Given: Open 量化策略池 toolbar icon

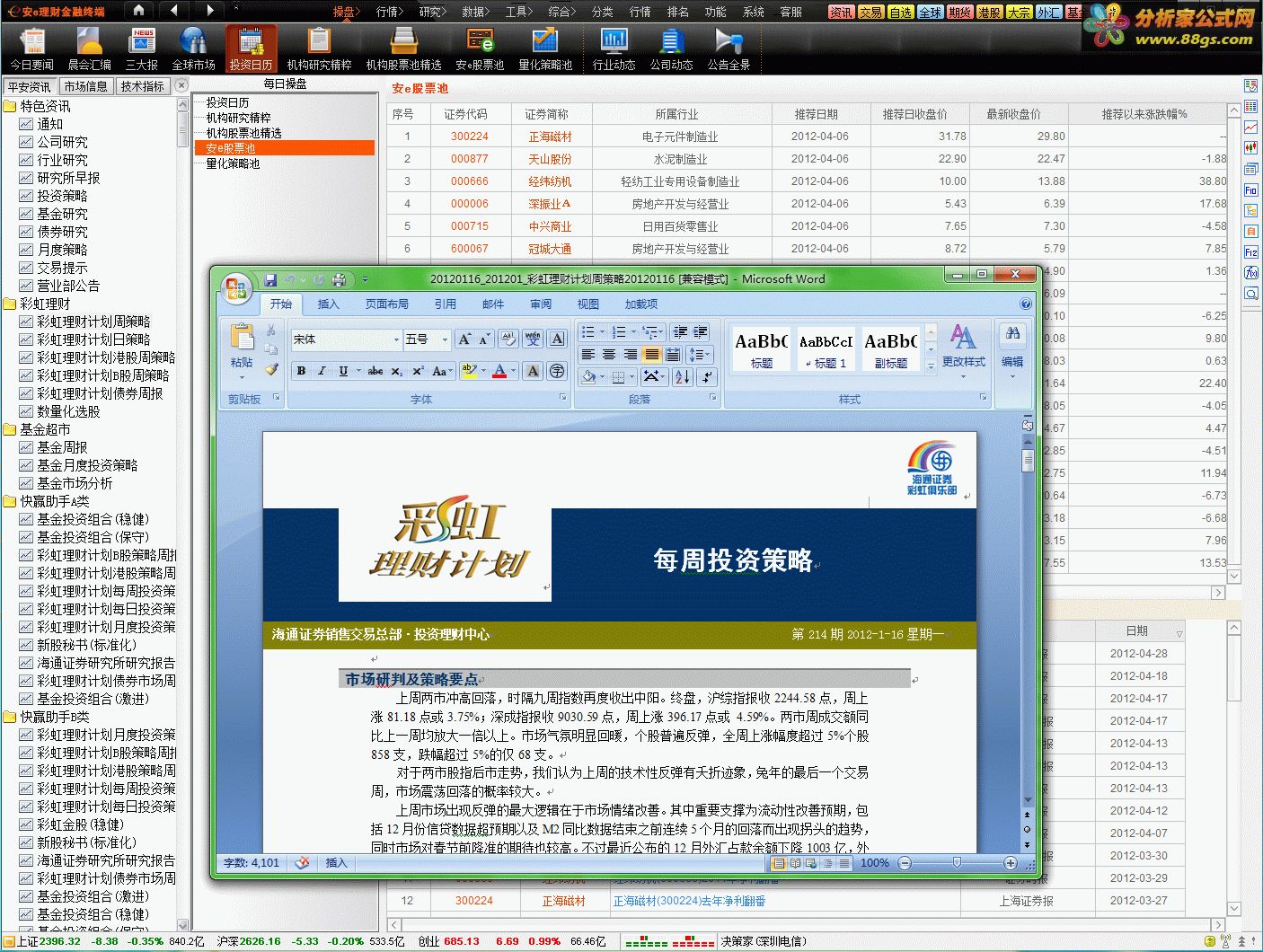Looking at the screenshot, I should [545, 48].
